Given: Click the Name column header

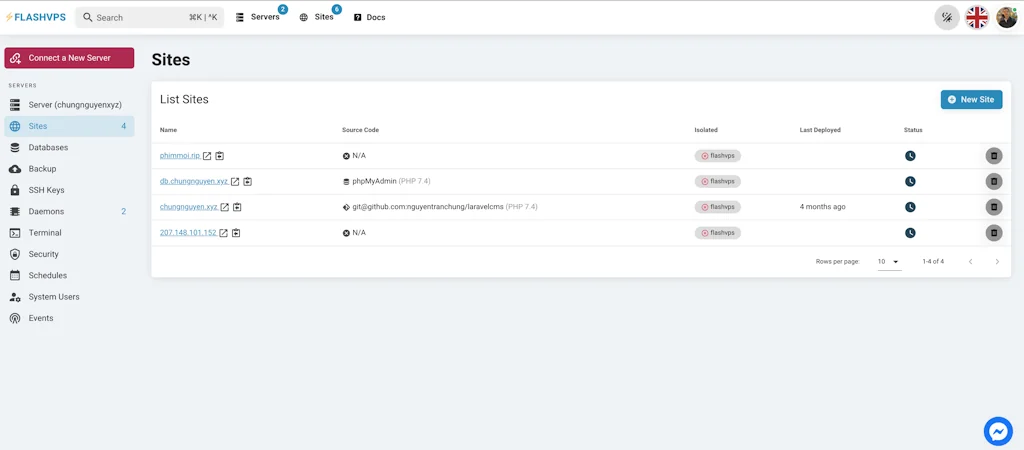Looking at the screenshot, I should pos(168,130).
